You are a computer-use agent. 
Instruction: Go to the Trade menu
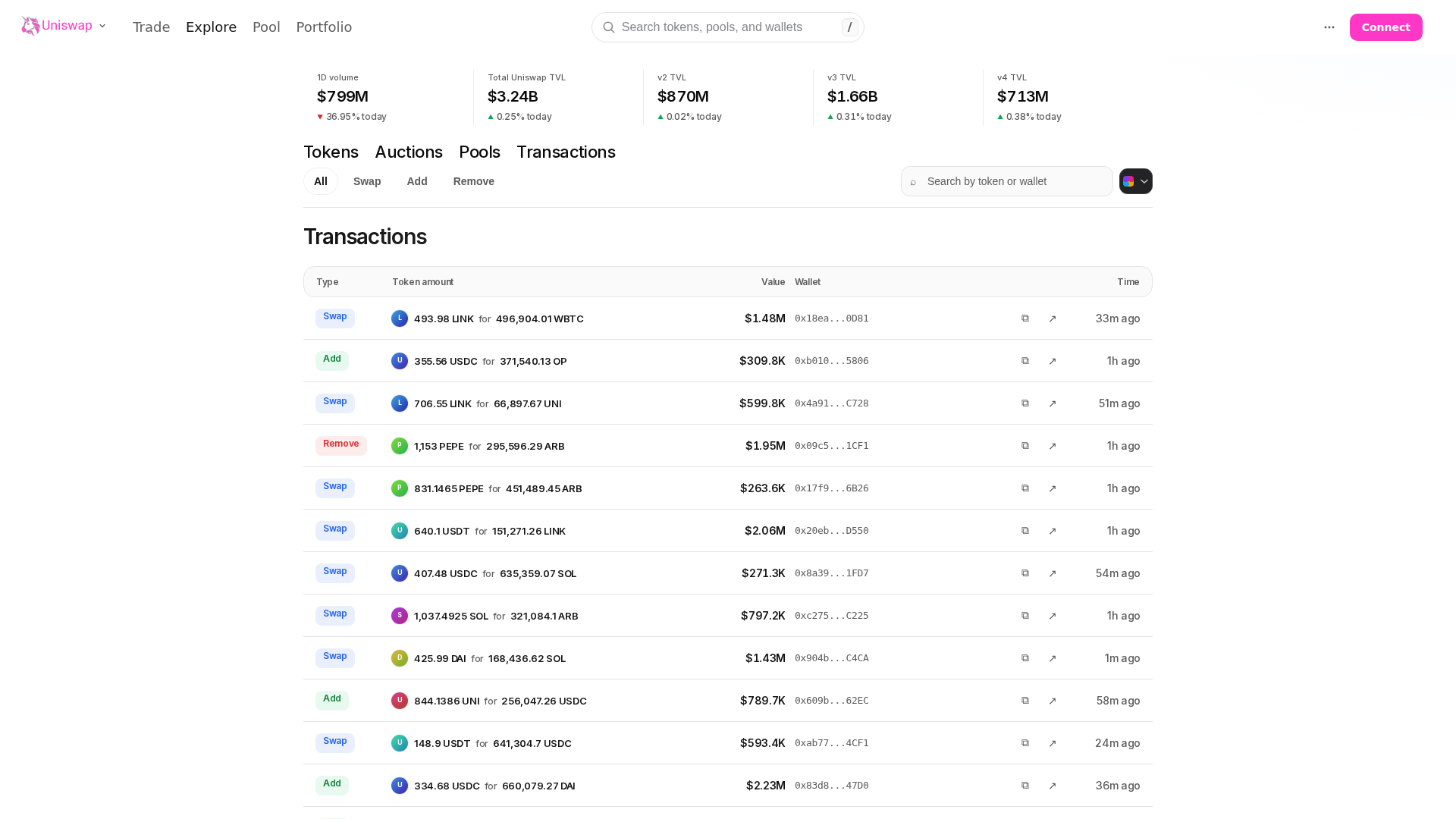152,27
